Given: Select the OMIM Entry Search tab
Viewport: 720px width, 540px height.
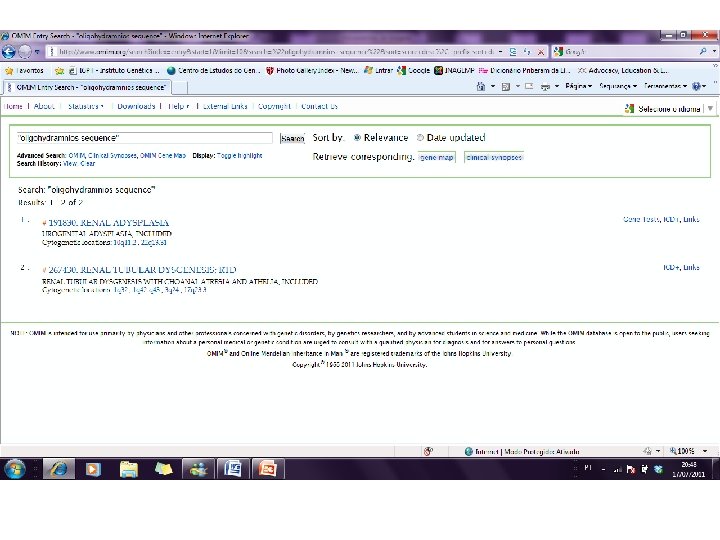Looking at the screenshot, I should [86, 87].
